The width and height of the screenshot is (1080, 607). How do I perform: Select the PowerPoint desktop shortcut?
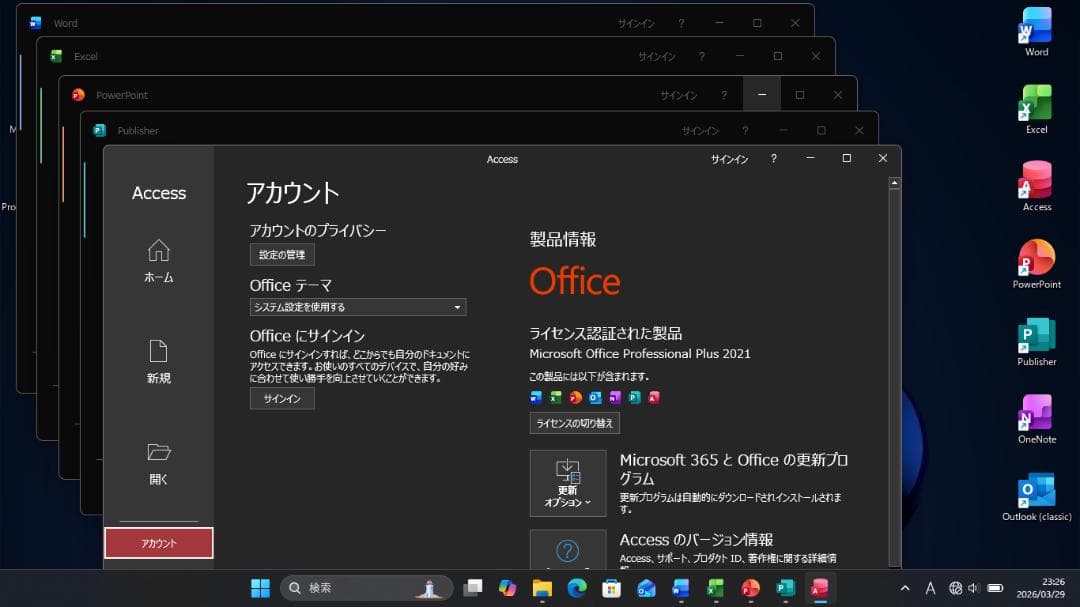point(1036,264)
